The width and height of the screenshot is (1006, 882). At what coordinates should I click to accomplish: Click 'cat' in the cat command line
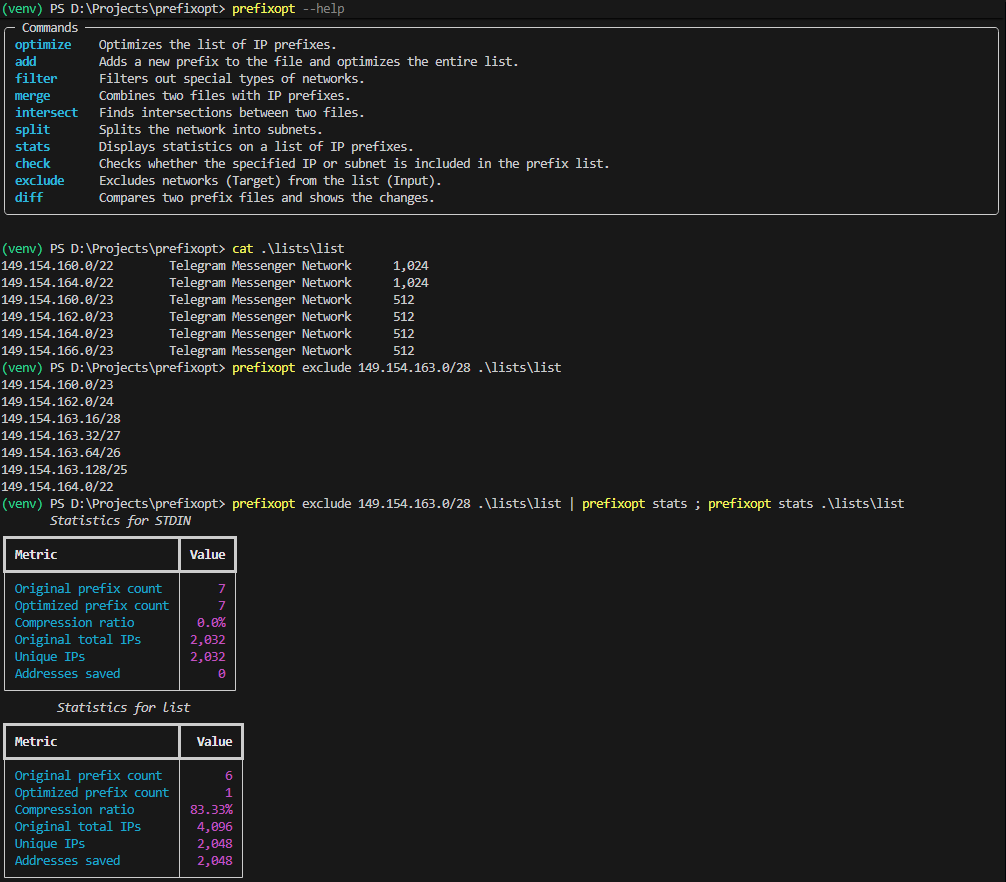tap(243, 249)
